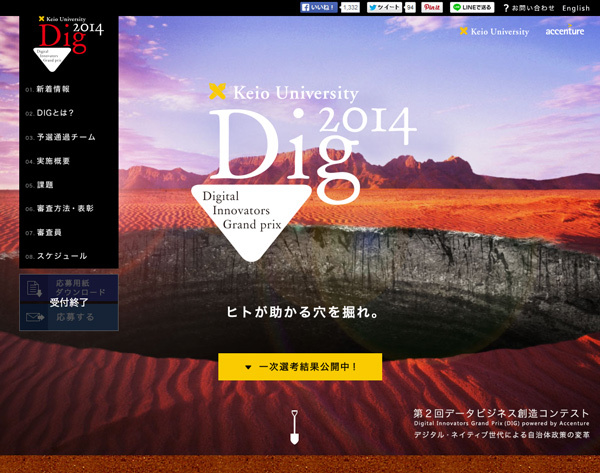Click the ヒトが助かる穴を掘れ。 tagline

pyautogui.click(x=302, y=312)
